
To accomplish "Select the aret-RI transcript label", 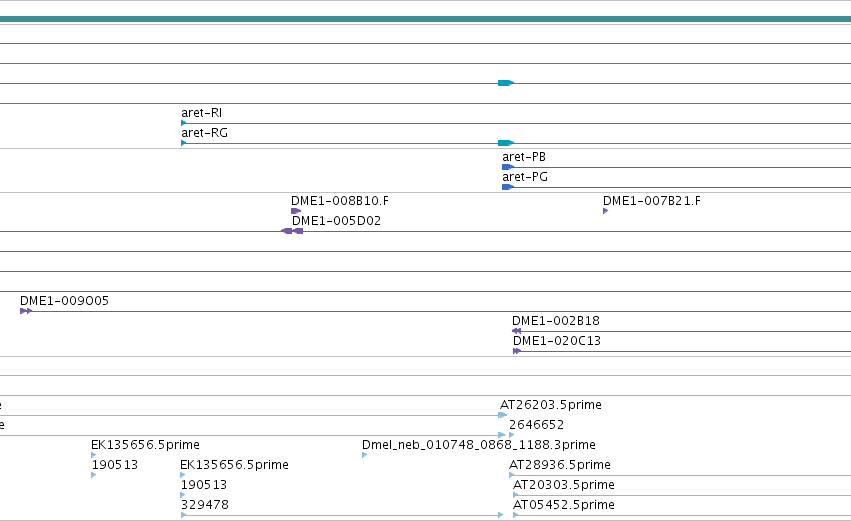I will [x=201, y=113].
